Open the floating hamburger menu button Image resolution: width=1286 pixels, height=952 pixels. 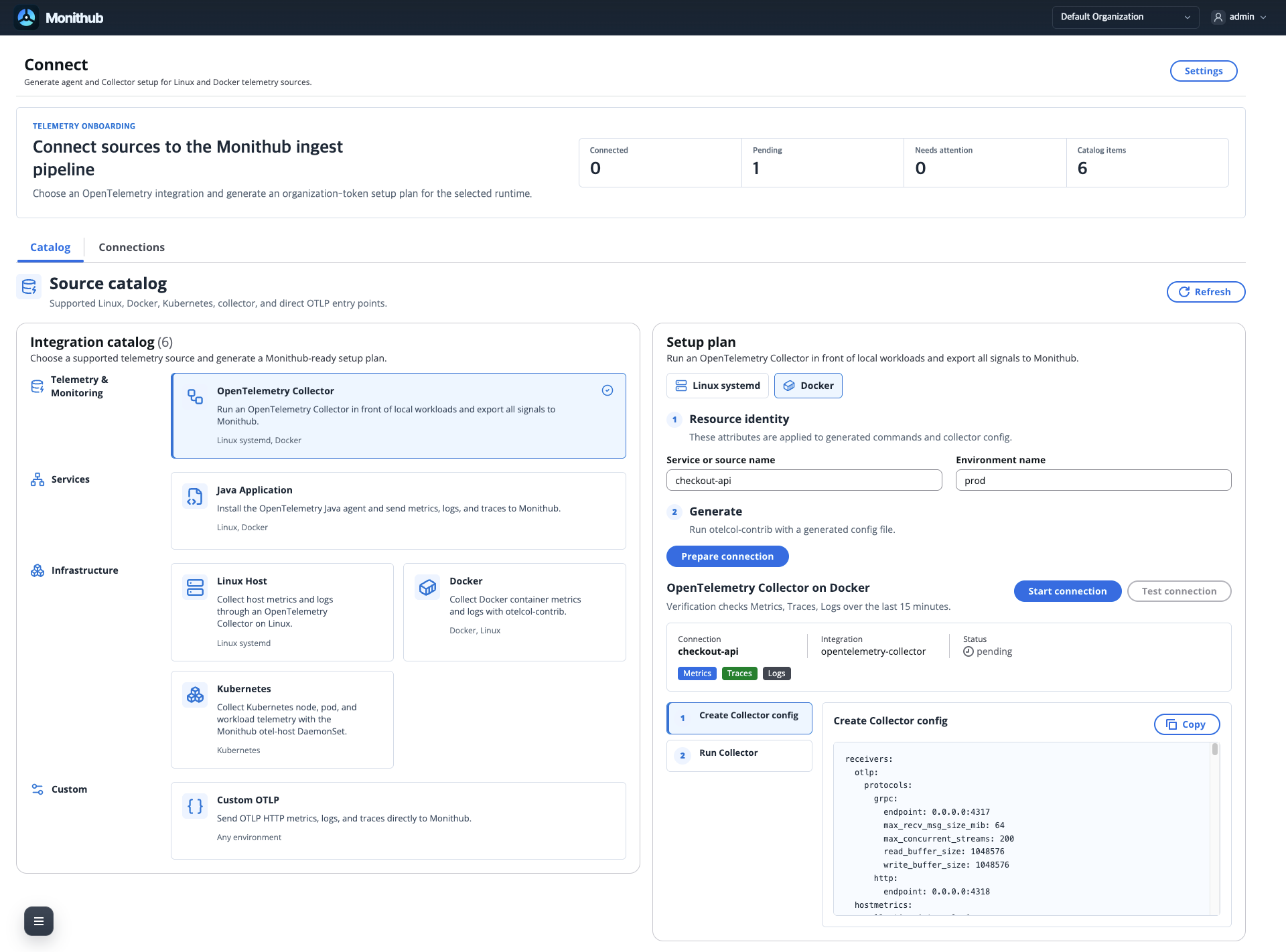pos(39,921)
